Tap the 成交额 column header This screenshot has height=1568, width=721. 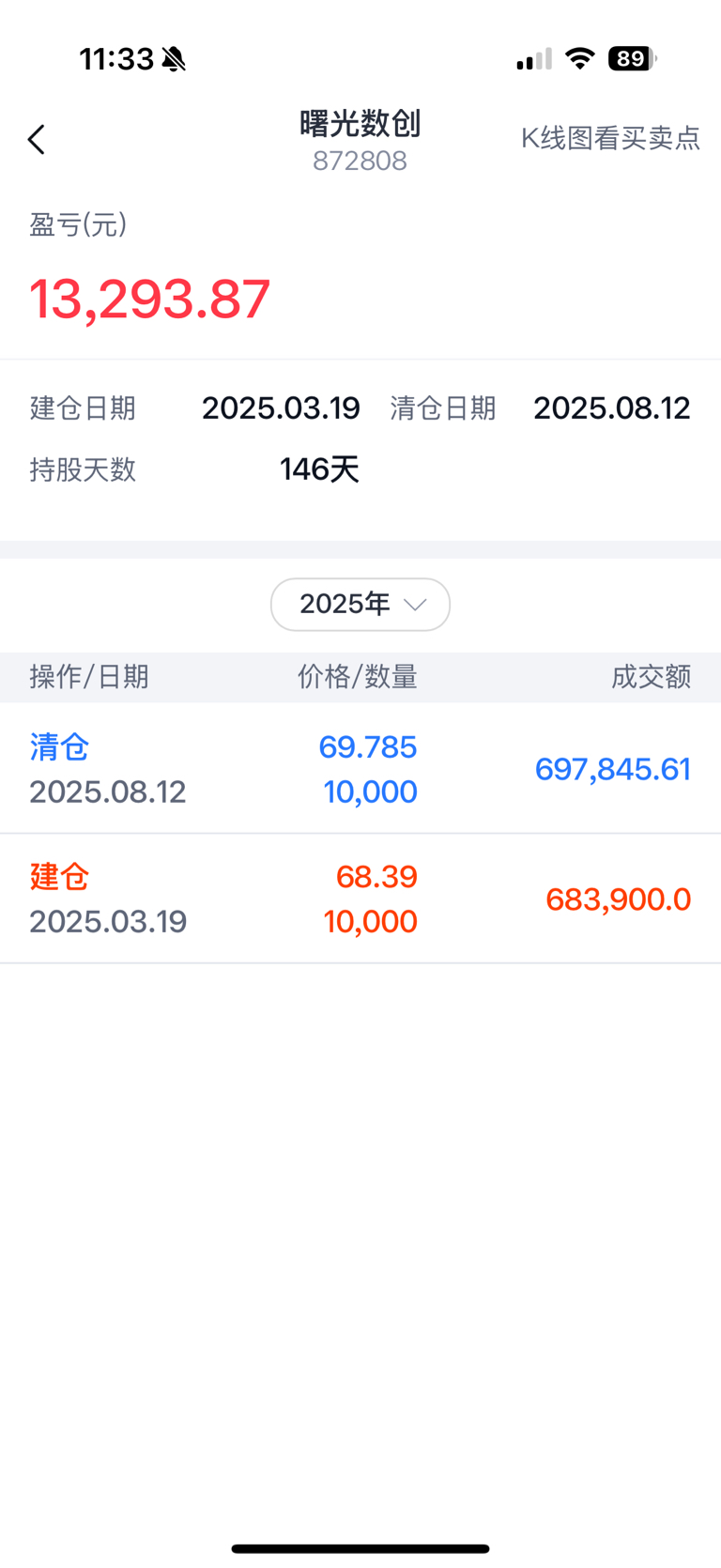tap(651, 677)
